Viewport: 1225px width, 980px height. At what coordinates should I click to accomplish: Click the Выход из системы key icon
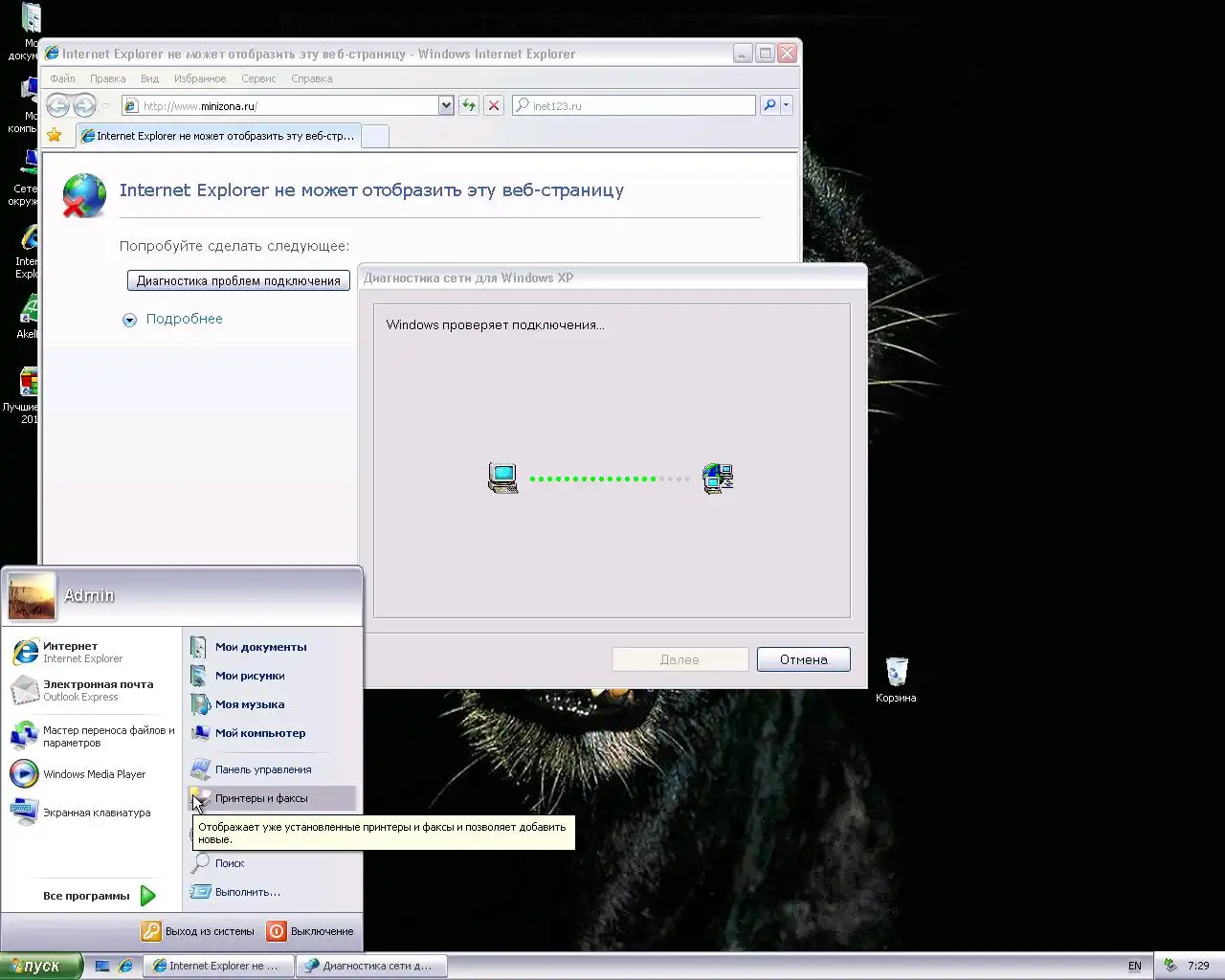point(151,931)
